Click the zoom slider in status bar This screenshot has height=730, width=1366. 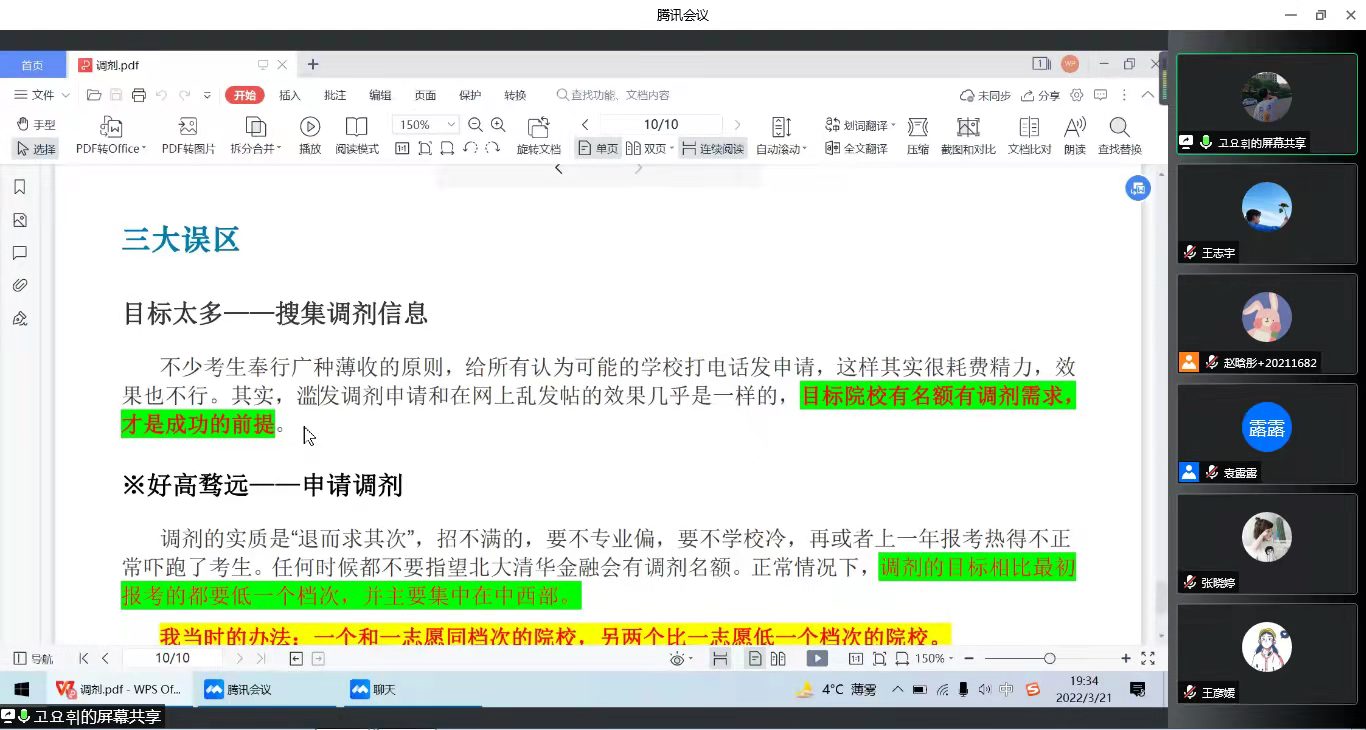click(x=1049, y=658)
